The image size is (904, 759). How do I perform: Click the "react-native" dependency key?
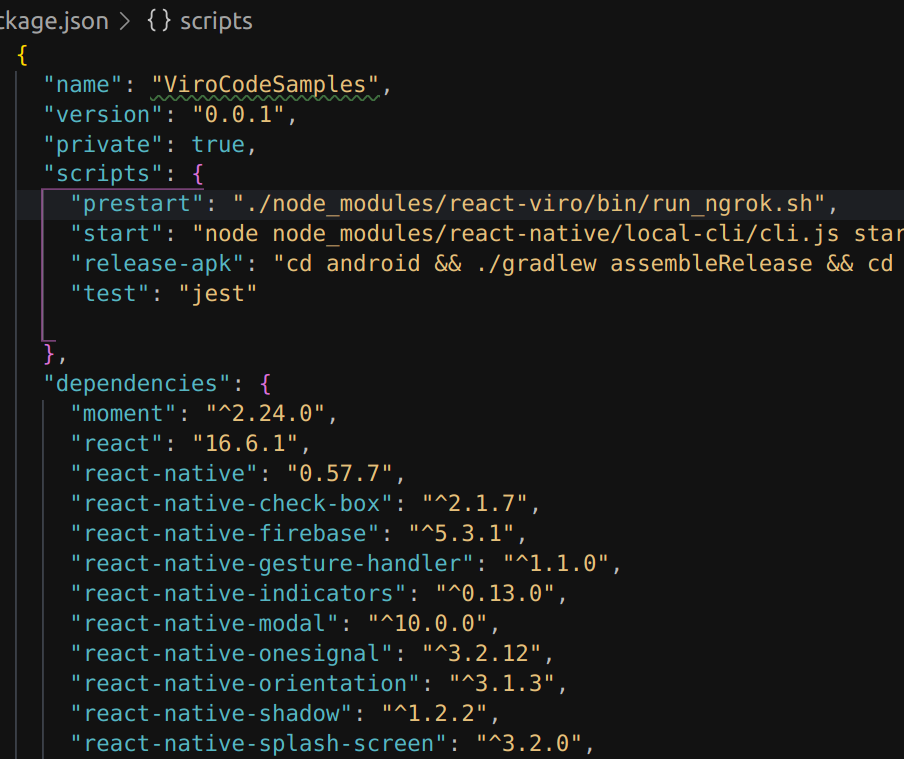click(164, 474)
